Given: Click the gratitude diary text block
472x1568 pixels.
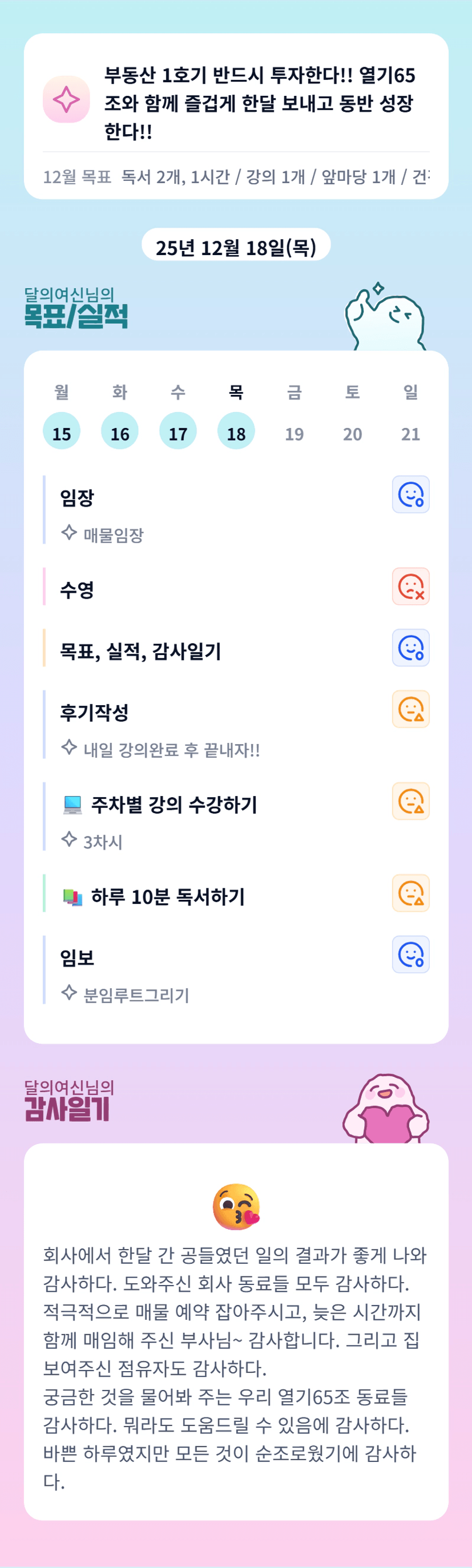Looking at the screenshot, I should [236, 1367].
